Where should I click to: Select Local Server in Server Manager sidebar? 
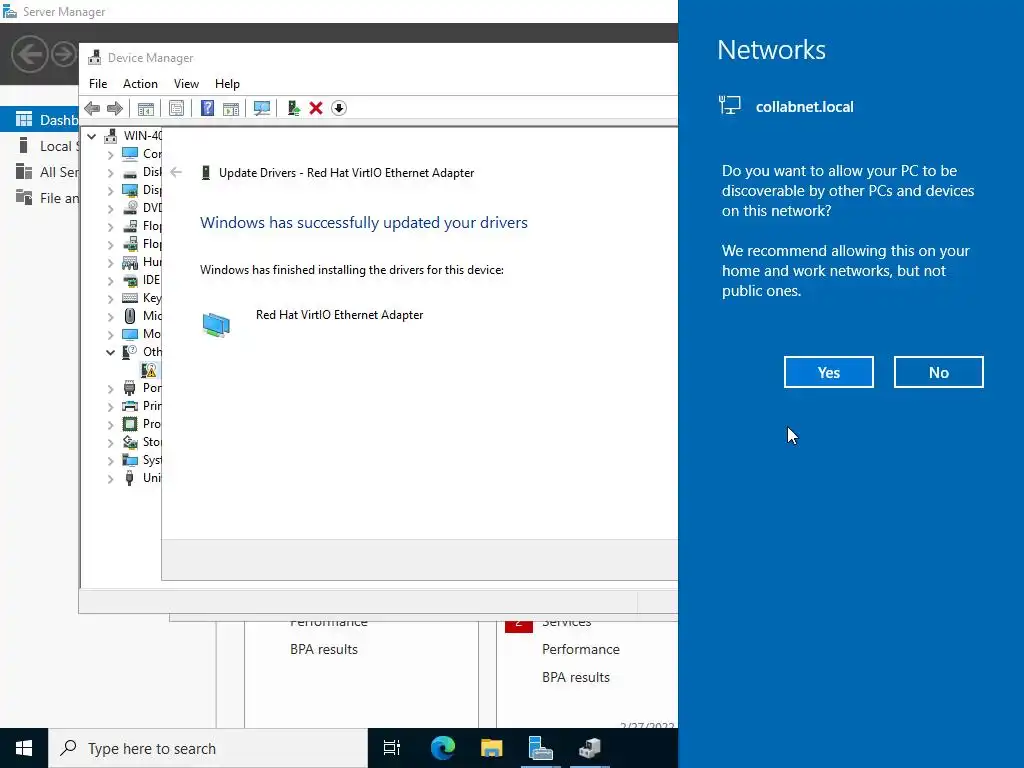(39, 146)
